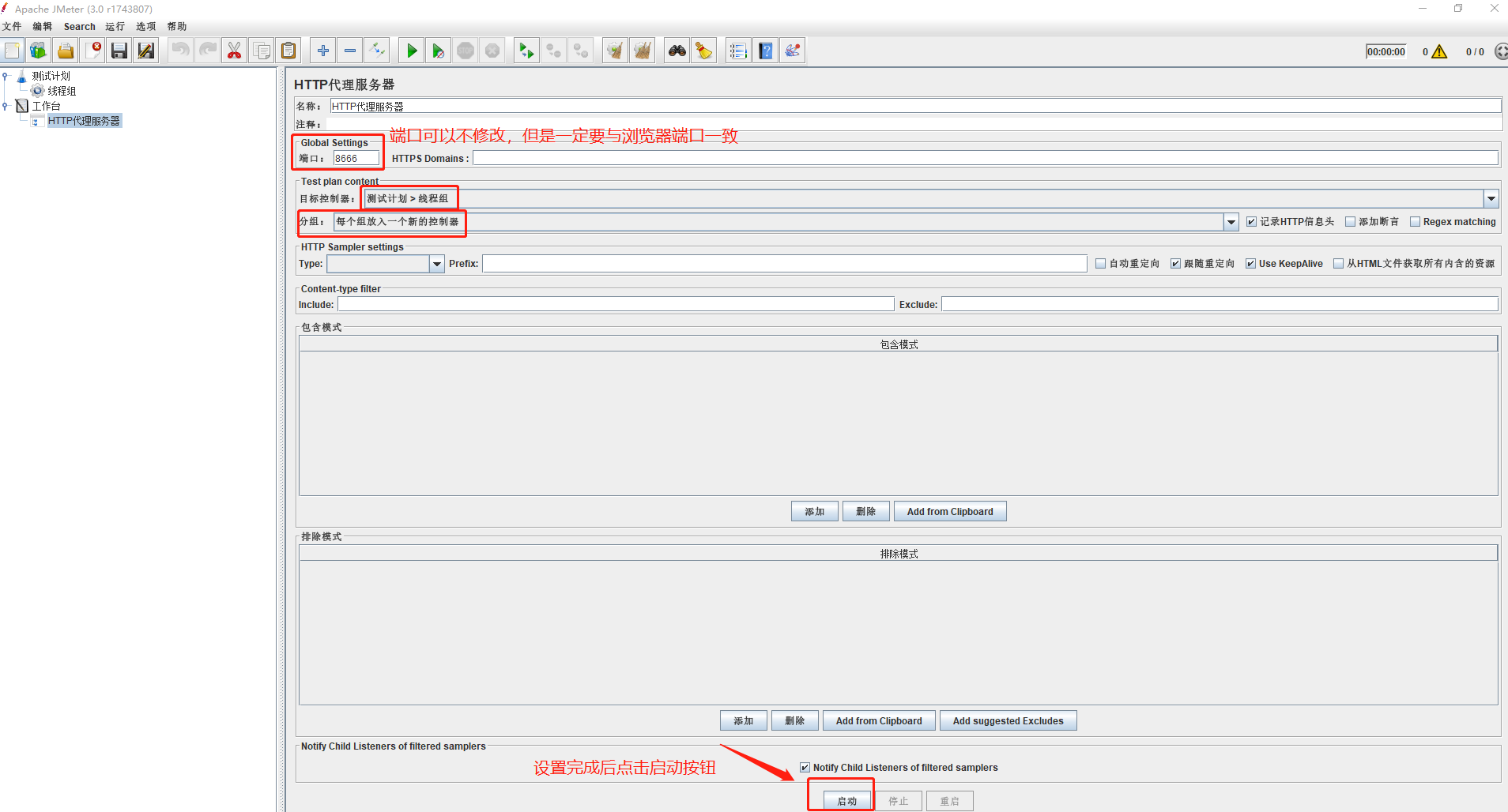Click the Redo arrow icon

click(x=207, y=51)
